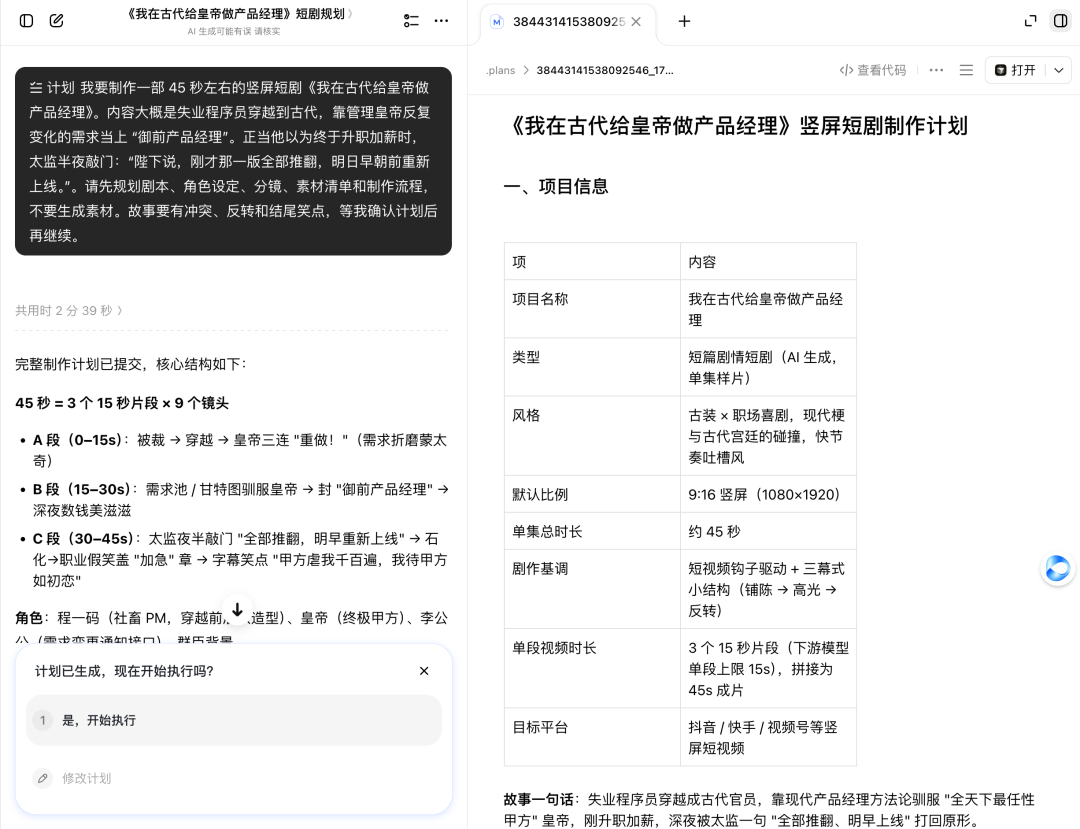
Task: Click breadcrumb file 38443141538092546_17...
Action: click(x=605, y=70)
